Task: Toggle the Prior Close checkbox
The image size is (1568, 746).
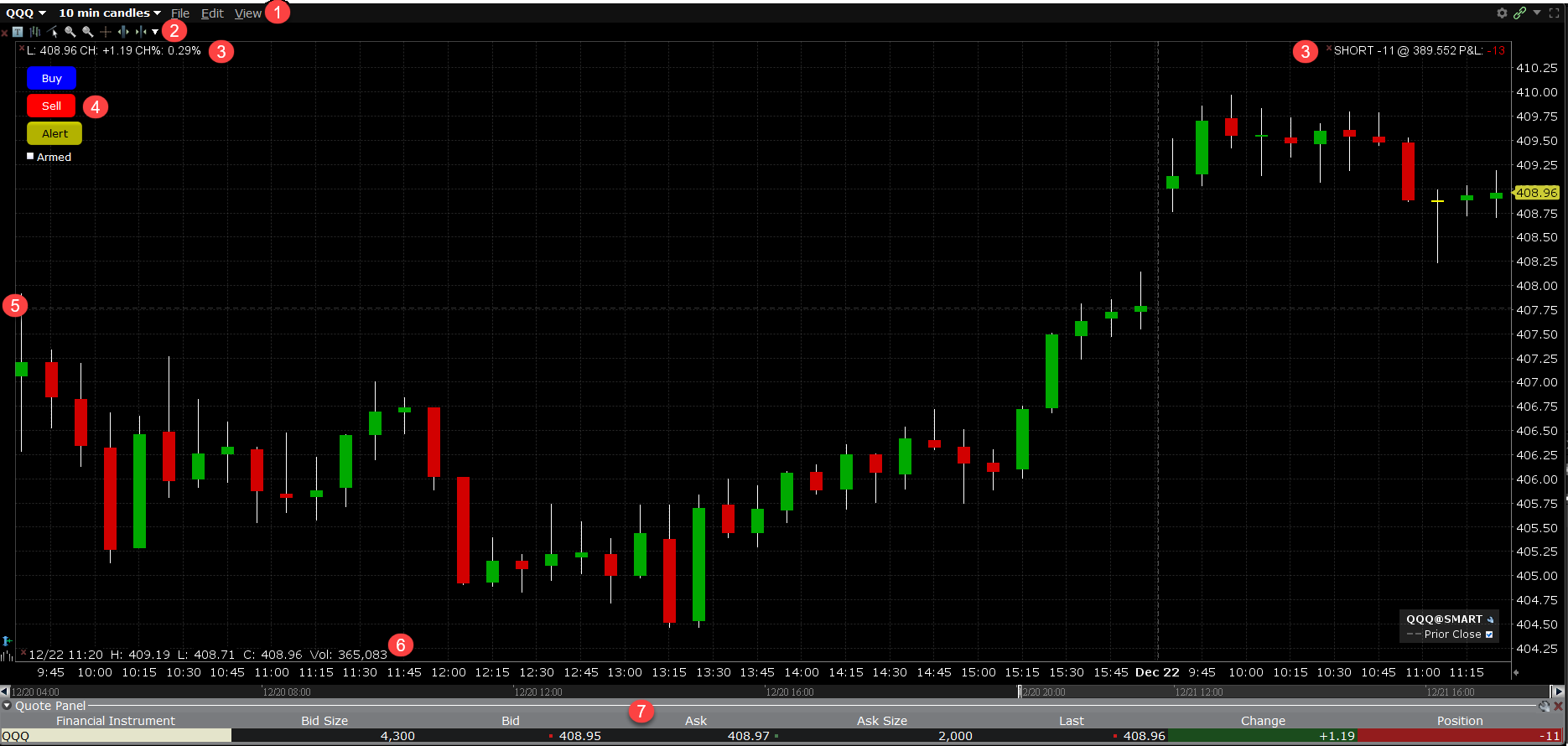Action: click(x=1489, y=635)
